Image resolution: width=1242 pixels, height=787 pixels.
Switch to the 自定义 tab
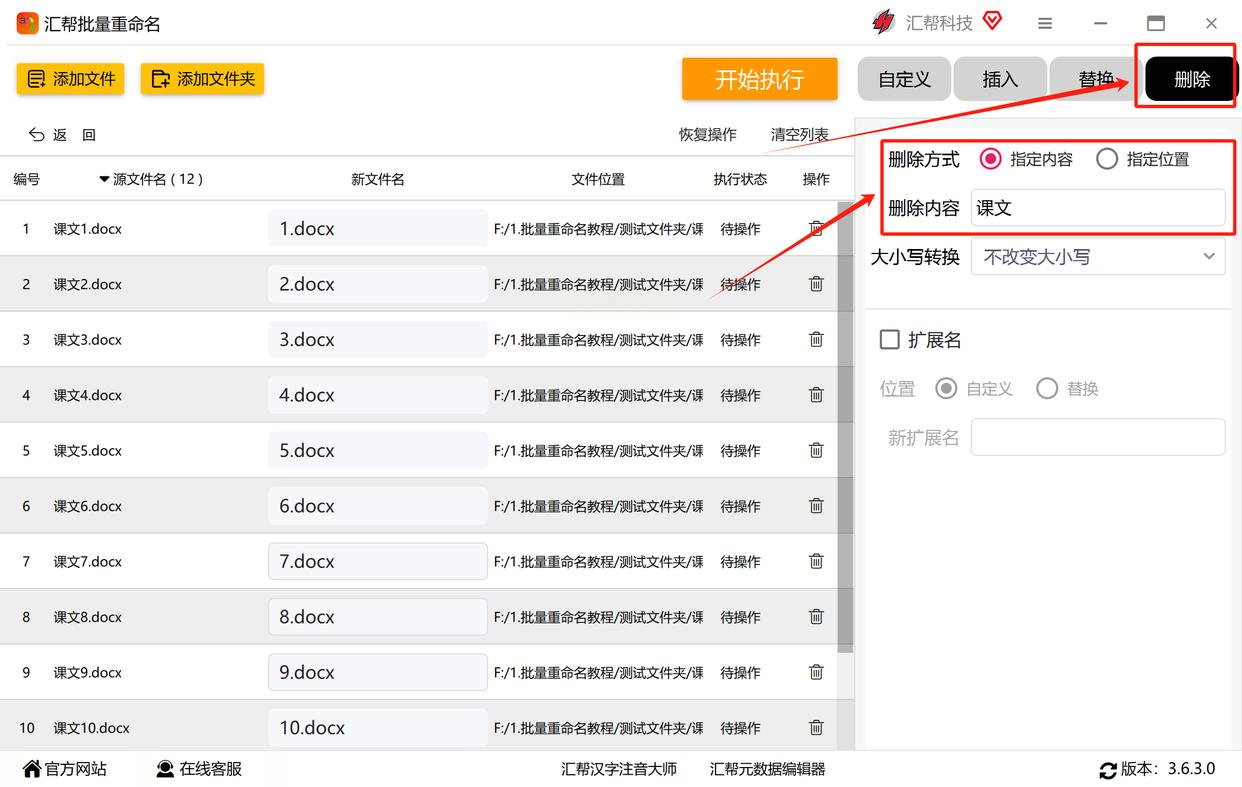point(904,79)
